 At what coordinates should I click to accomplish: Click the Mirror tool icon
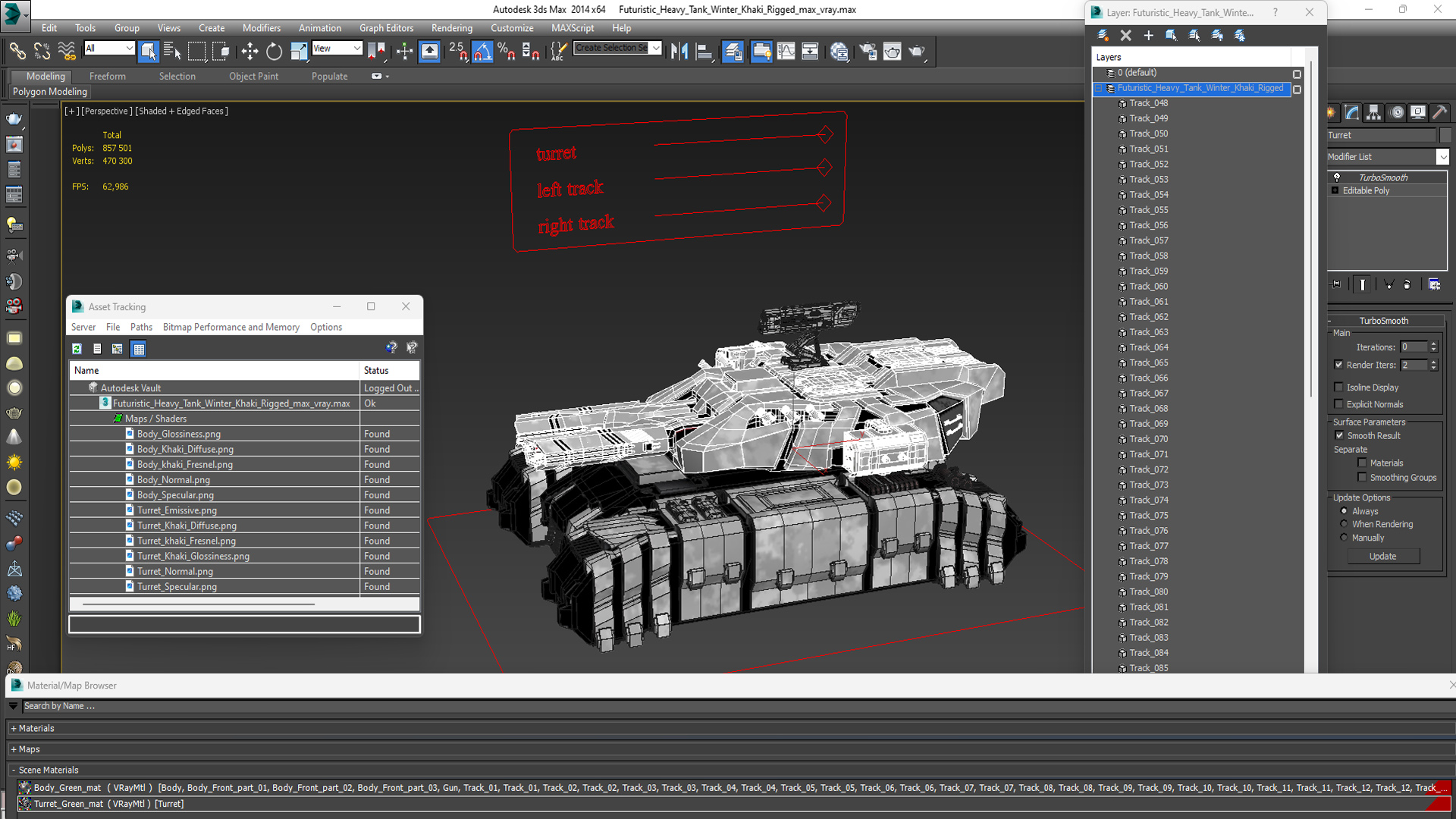679,52
